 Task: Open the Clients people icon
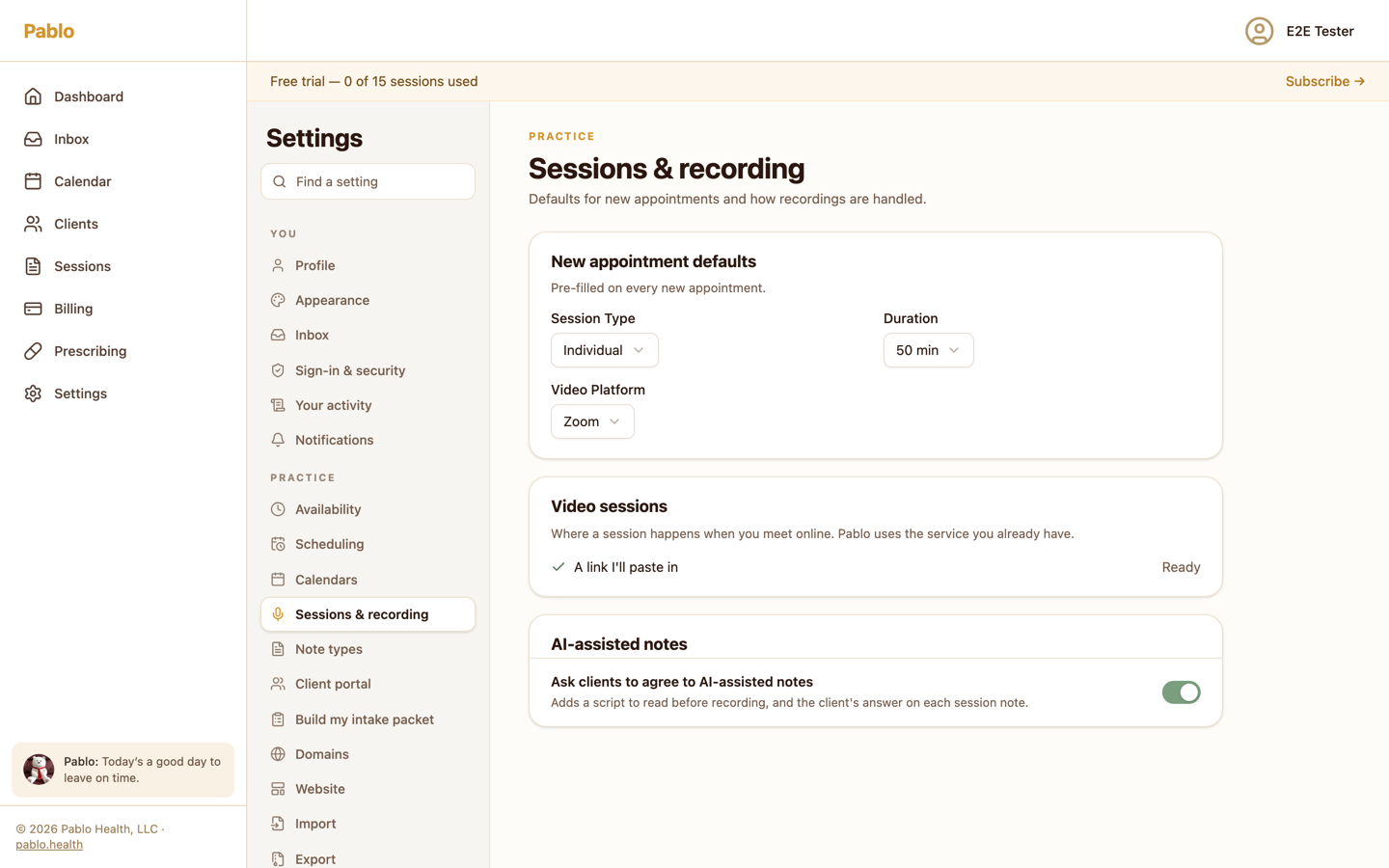pyautogui.click(x=33, y=224)
